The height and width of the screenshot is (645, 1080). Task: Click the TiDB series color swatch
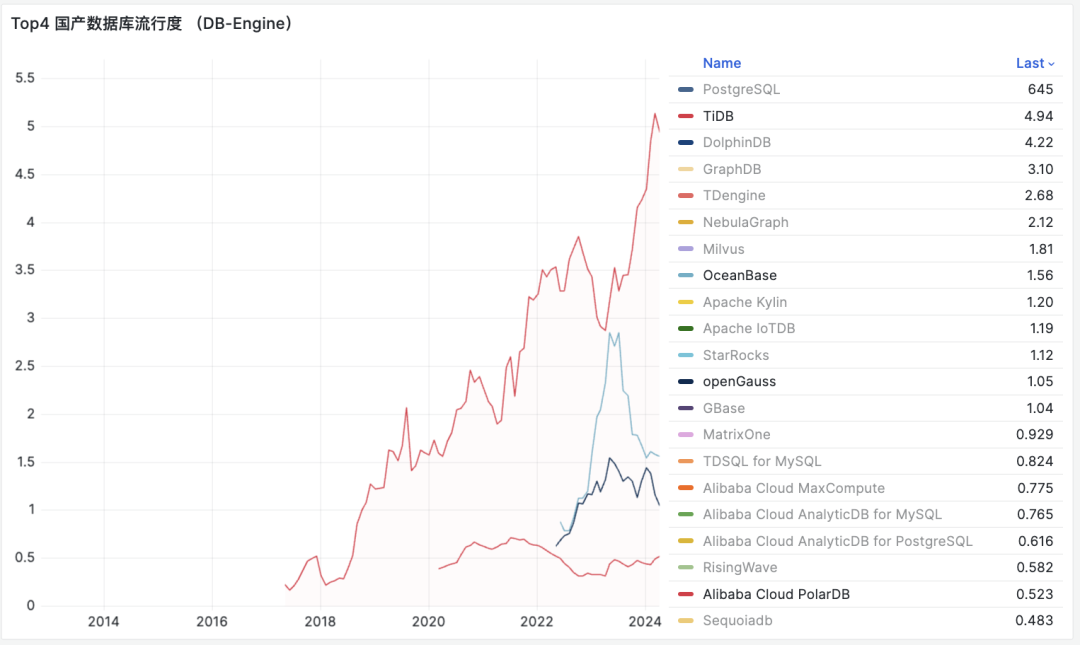tap(685, 116)
